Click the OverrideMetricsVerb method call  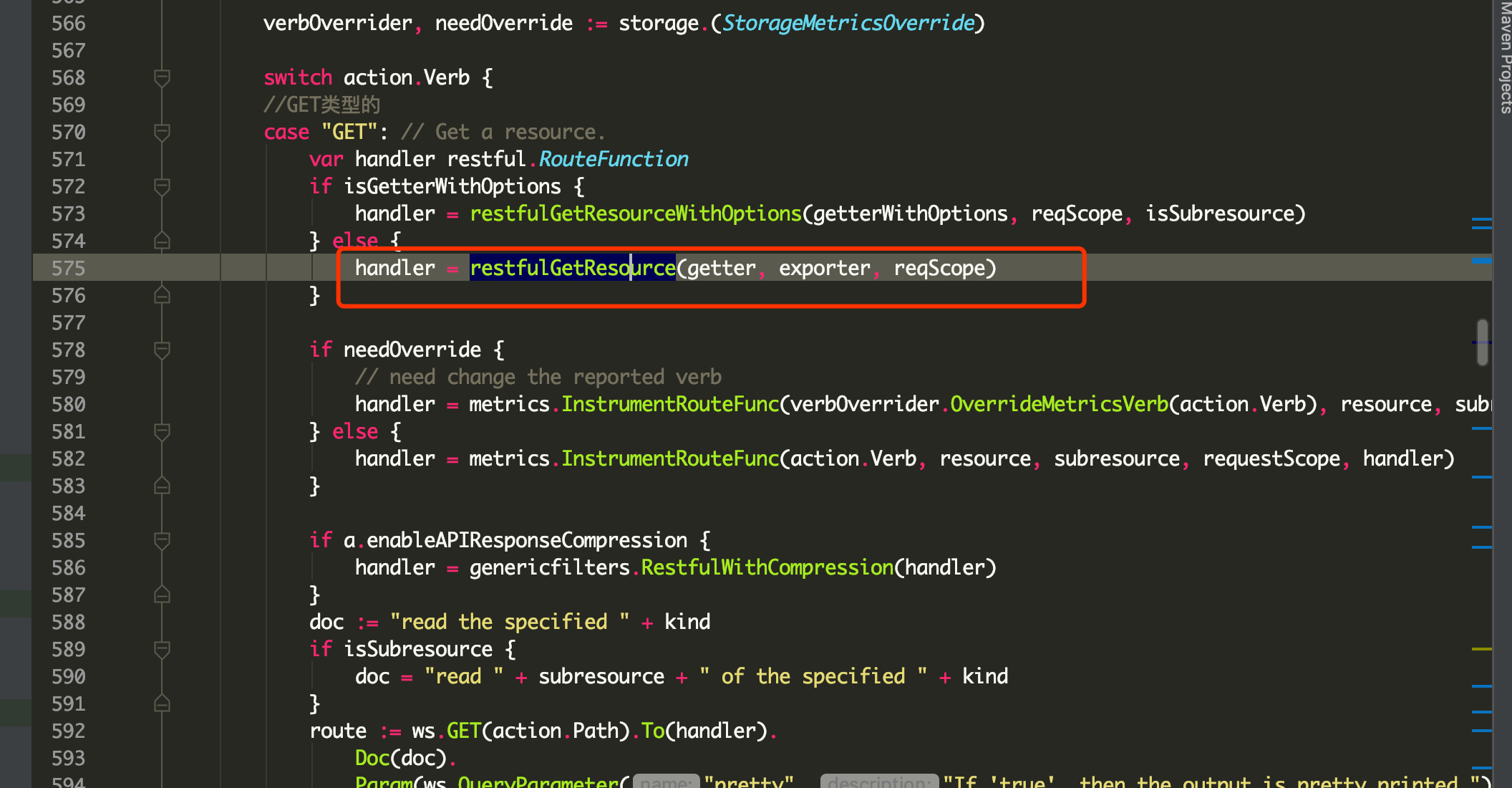pyautogui.click(x=1059, y=404)
